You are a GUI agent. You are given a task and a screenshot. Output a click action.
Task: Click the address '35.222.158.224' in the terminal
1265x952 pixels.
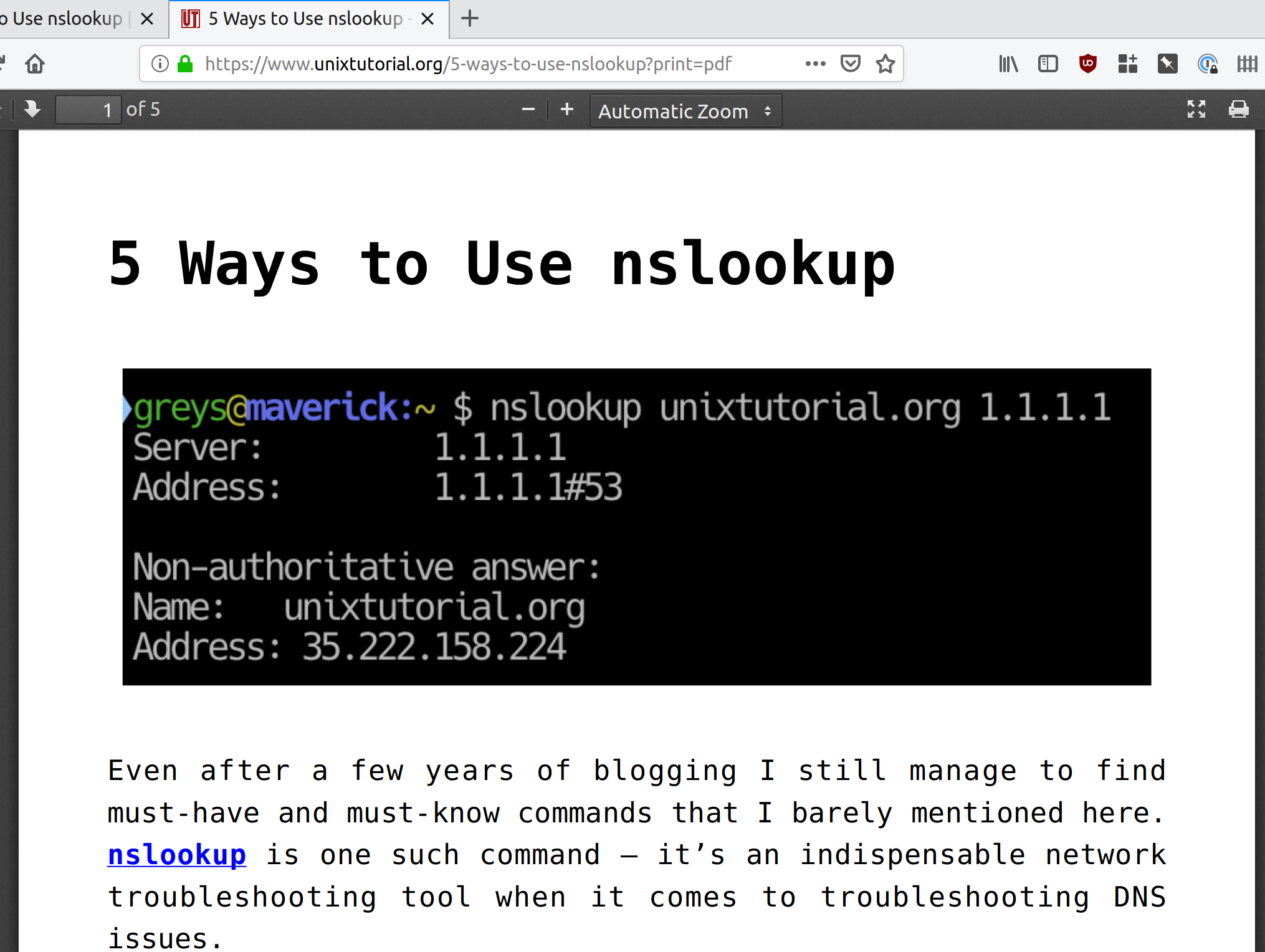coord(434,646)
